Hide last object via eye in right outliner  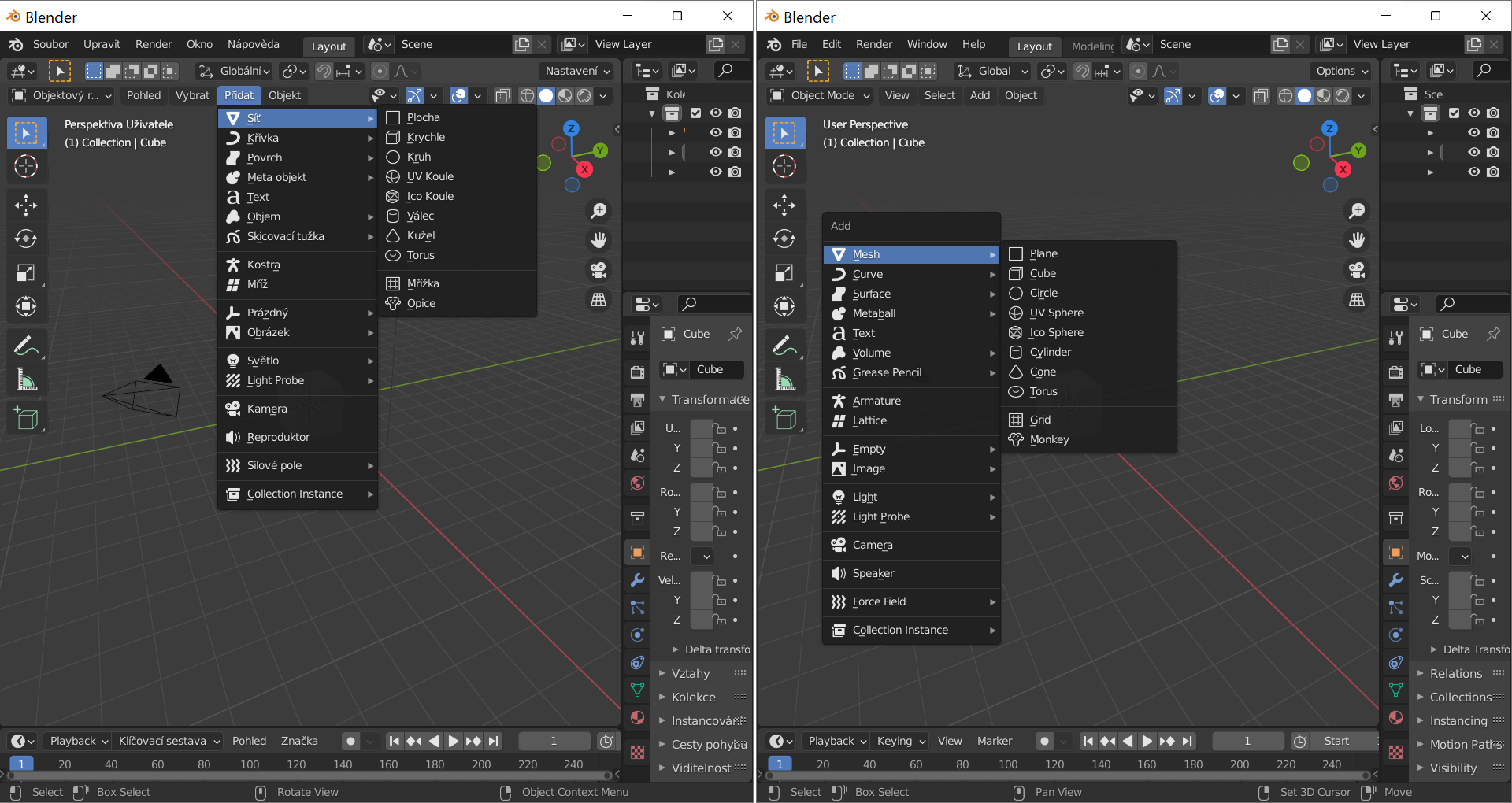[x=1473, y=172]
